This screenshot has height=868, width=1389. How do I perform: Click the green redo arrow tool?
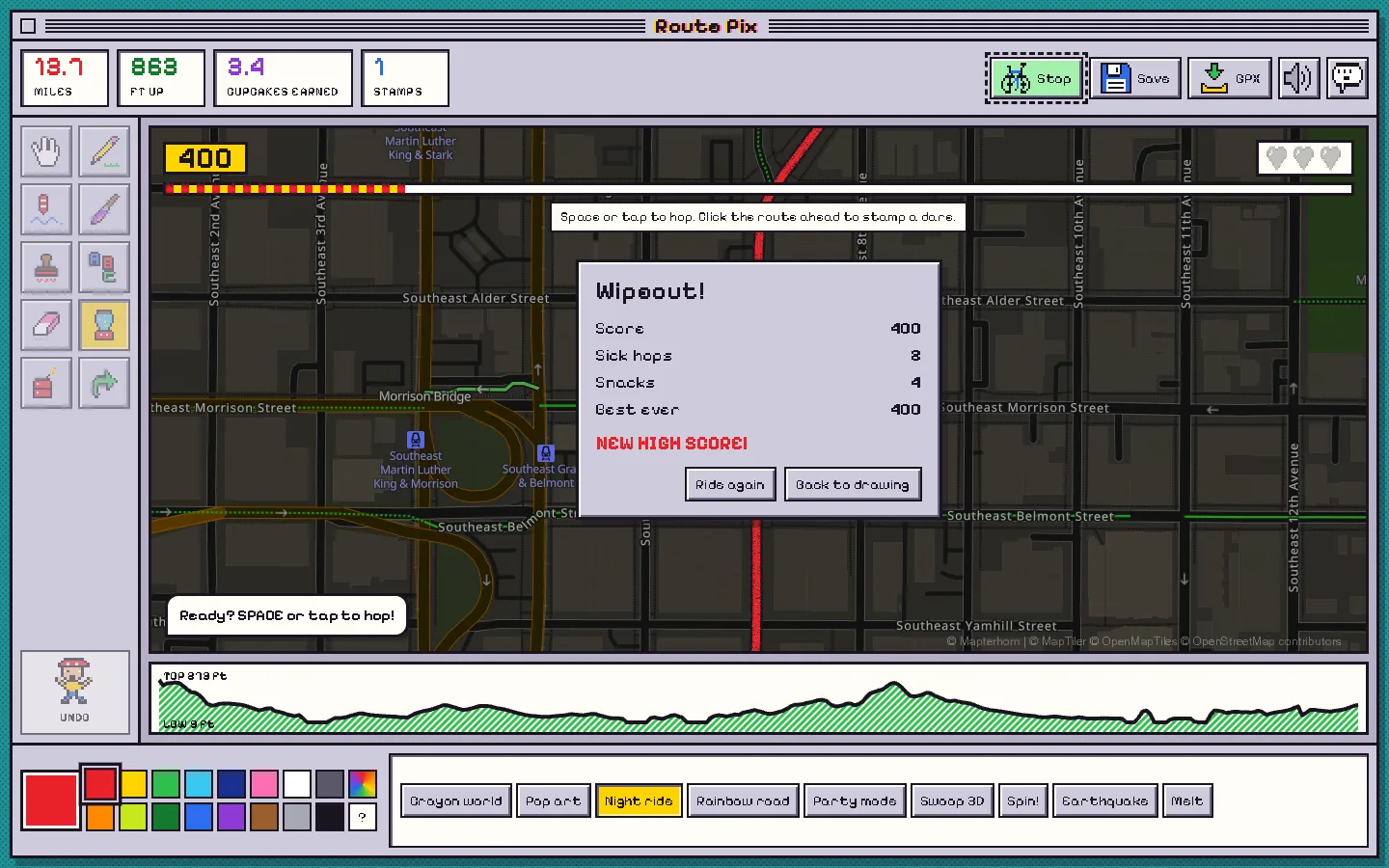click(104, 383)
